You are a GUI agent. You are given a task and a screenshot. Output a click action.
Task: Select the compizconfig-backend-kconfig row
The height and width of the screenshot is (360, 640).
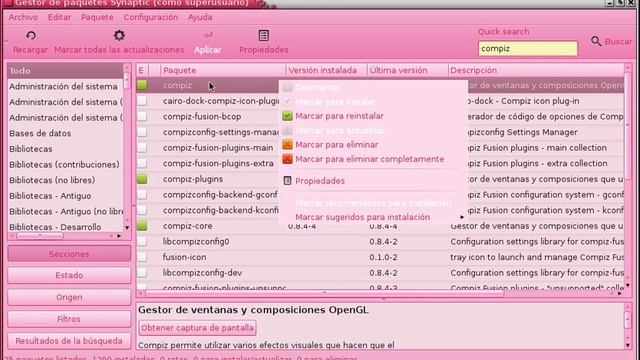point(380,210)
